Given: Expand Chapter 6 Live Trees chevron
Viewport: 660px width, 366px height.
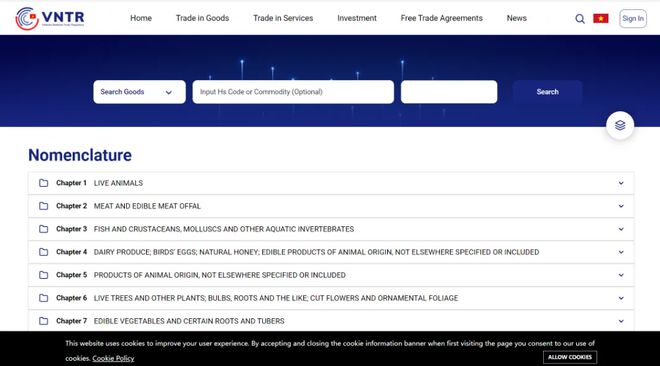Looking at the screenshot, I should [621, 298].
